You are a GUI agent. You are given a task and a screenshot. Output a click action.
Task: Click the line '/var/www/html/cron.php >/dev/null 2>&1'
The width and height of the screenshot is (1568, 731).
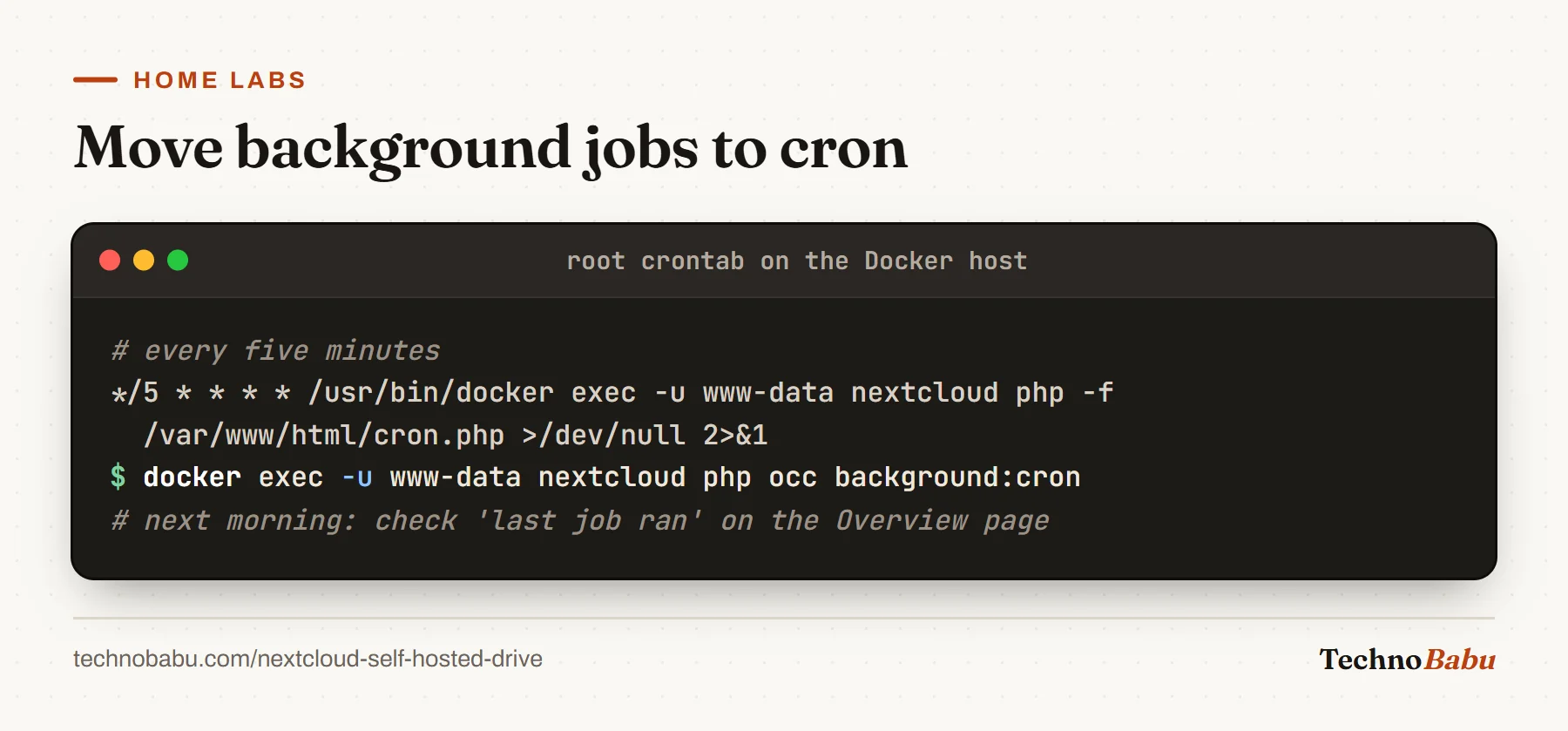pos(456,435)
